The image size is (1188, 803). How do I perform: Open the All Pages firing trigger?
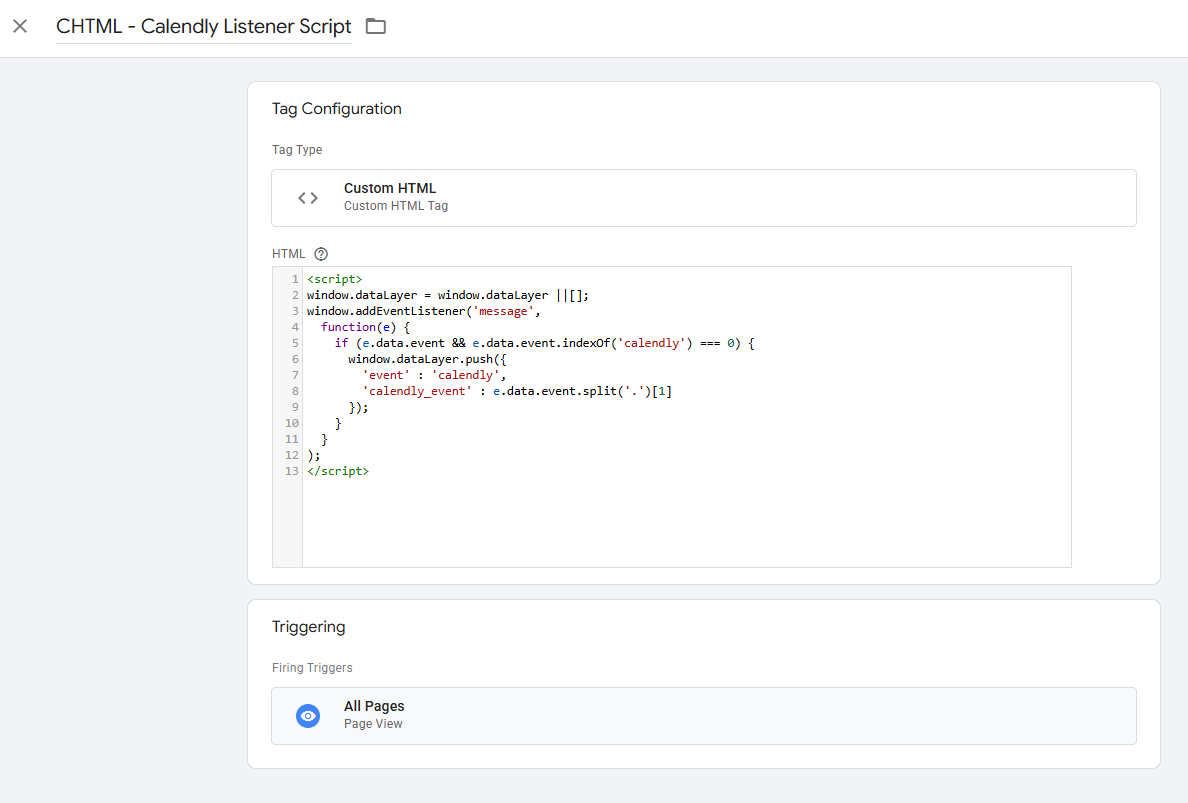click(703, 715)
